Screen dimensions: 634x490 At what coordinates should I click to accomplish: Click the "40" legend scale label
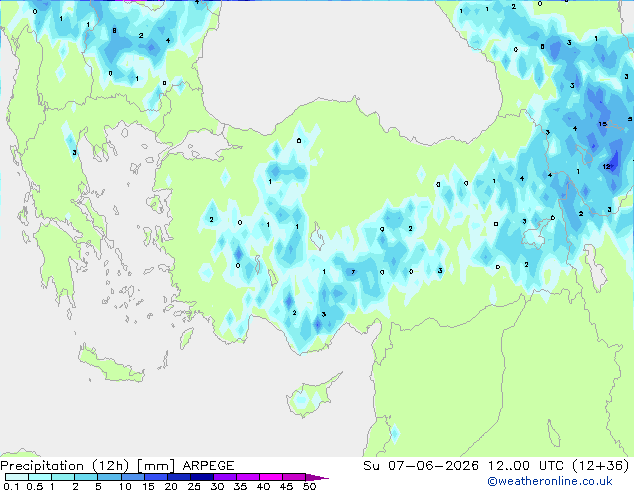pyautogui.click(x=263, y=486)
